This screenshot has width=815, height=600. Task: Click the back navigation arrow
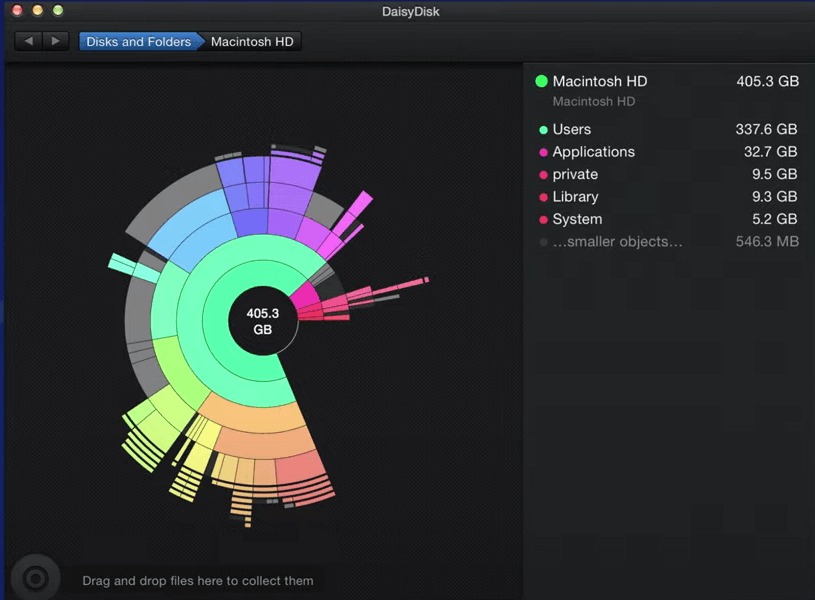(x=29, y=41)
